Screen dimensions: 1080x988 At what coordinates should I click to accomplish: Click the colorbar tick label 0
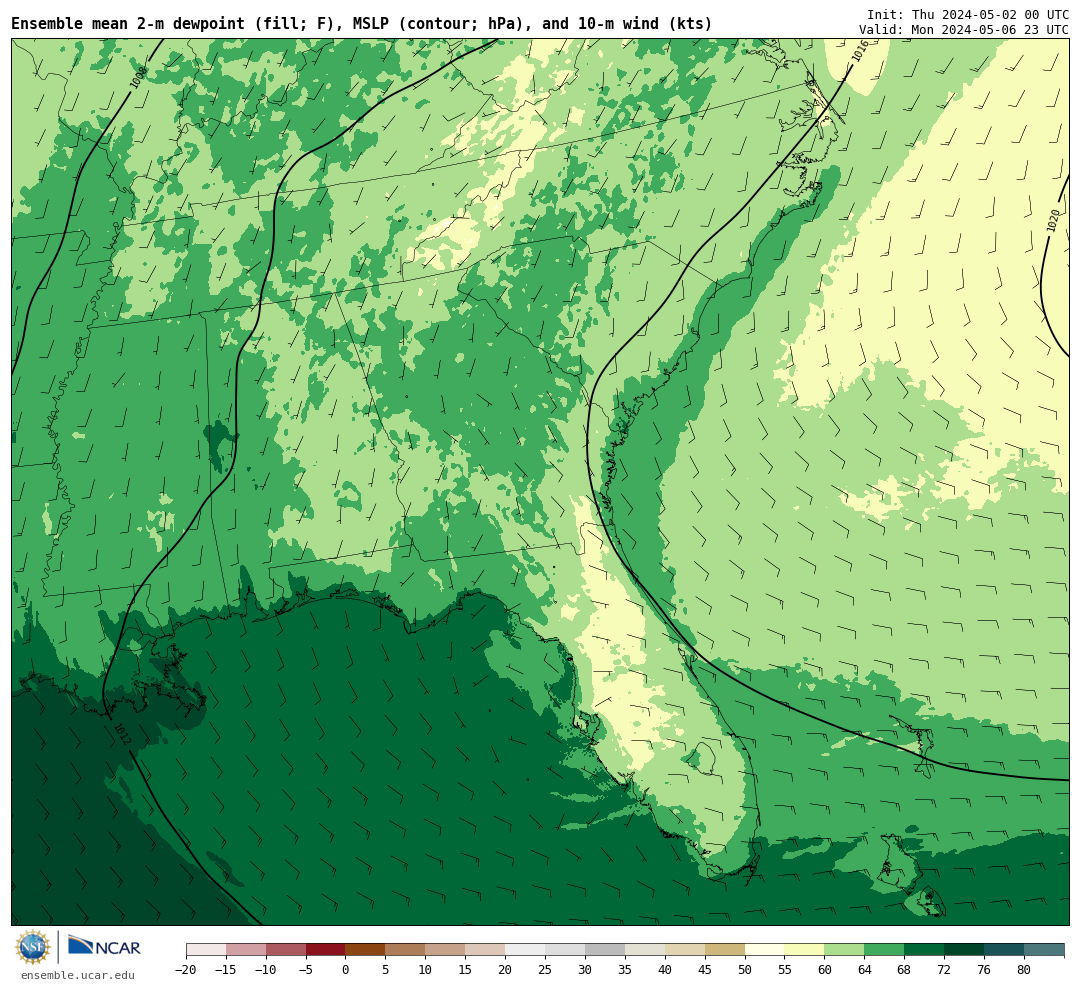coord(345,970)
